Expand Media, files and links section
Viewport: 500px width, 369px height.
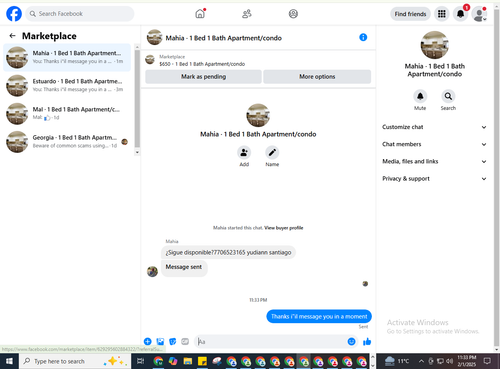coord(434,161)
